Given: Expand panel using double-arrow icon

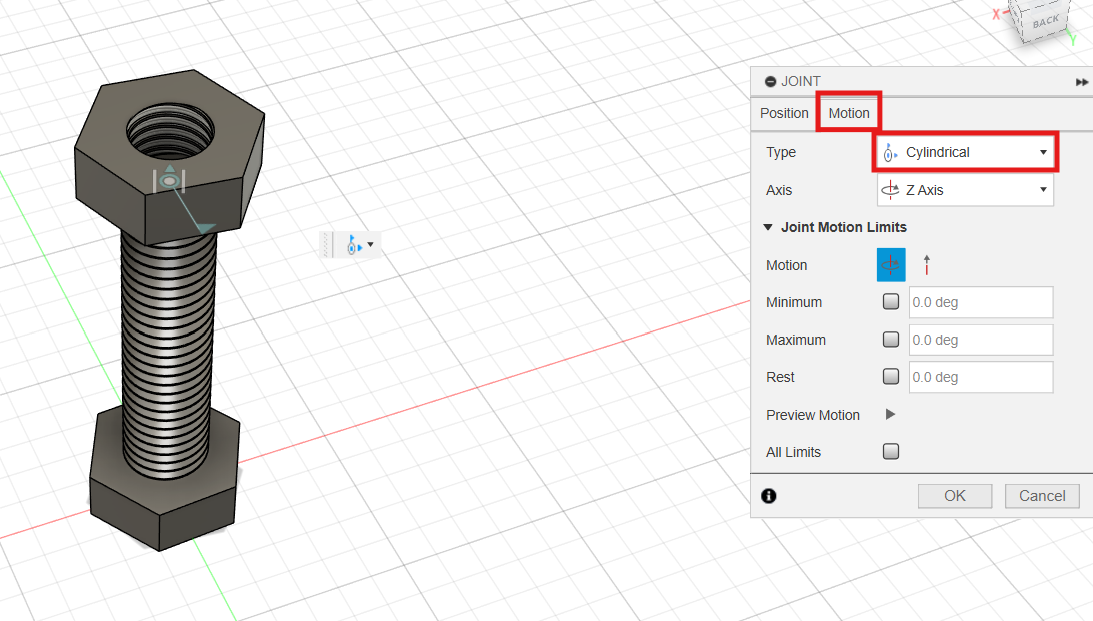Looking at the screenshot, I should pos(1082,82).
